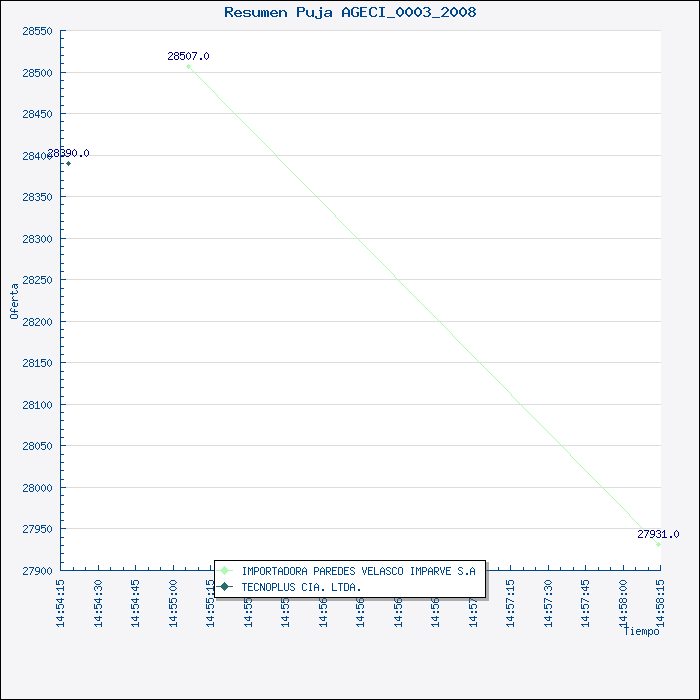Click the 28550 tick label on Y axis
700x700 pixels.
pyautogui.click(x=36, y=32)
